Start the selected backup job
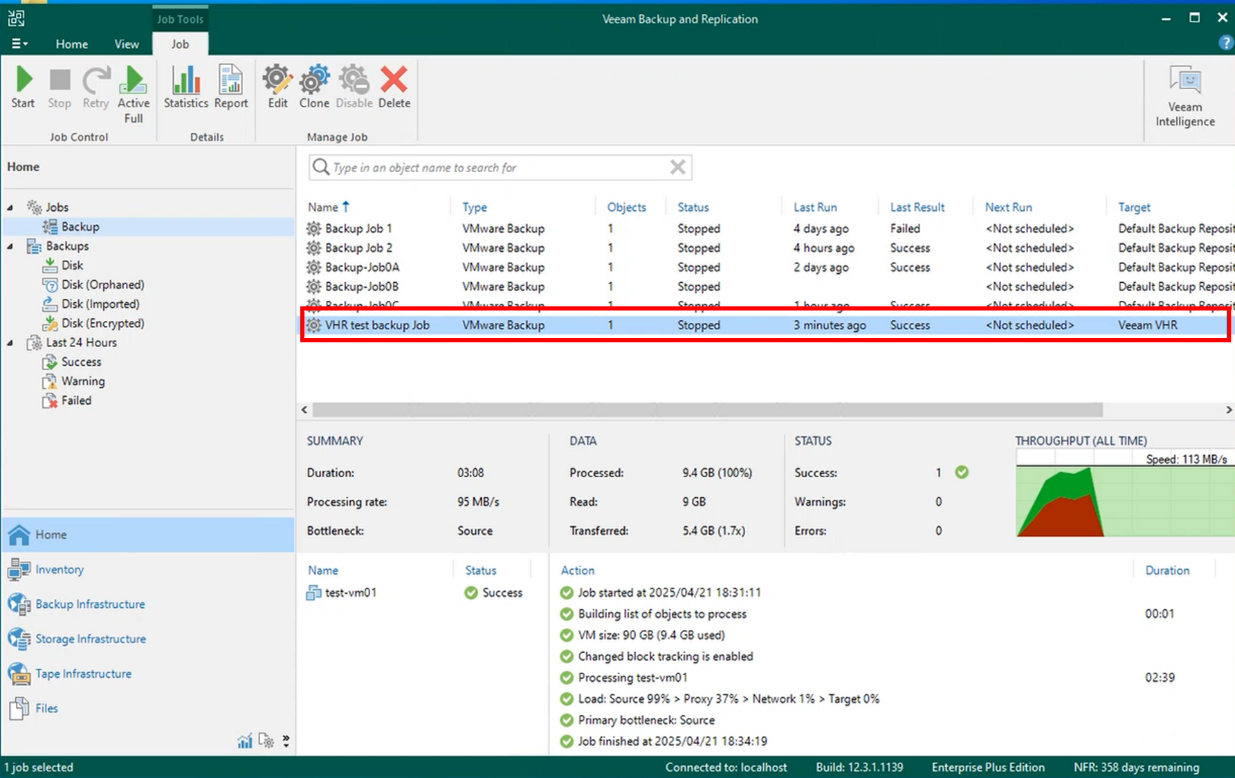The image size is (1235, 778). click(x=23, y=87)
